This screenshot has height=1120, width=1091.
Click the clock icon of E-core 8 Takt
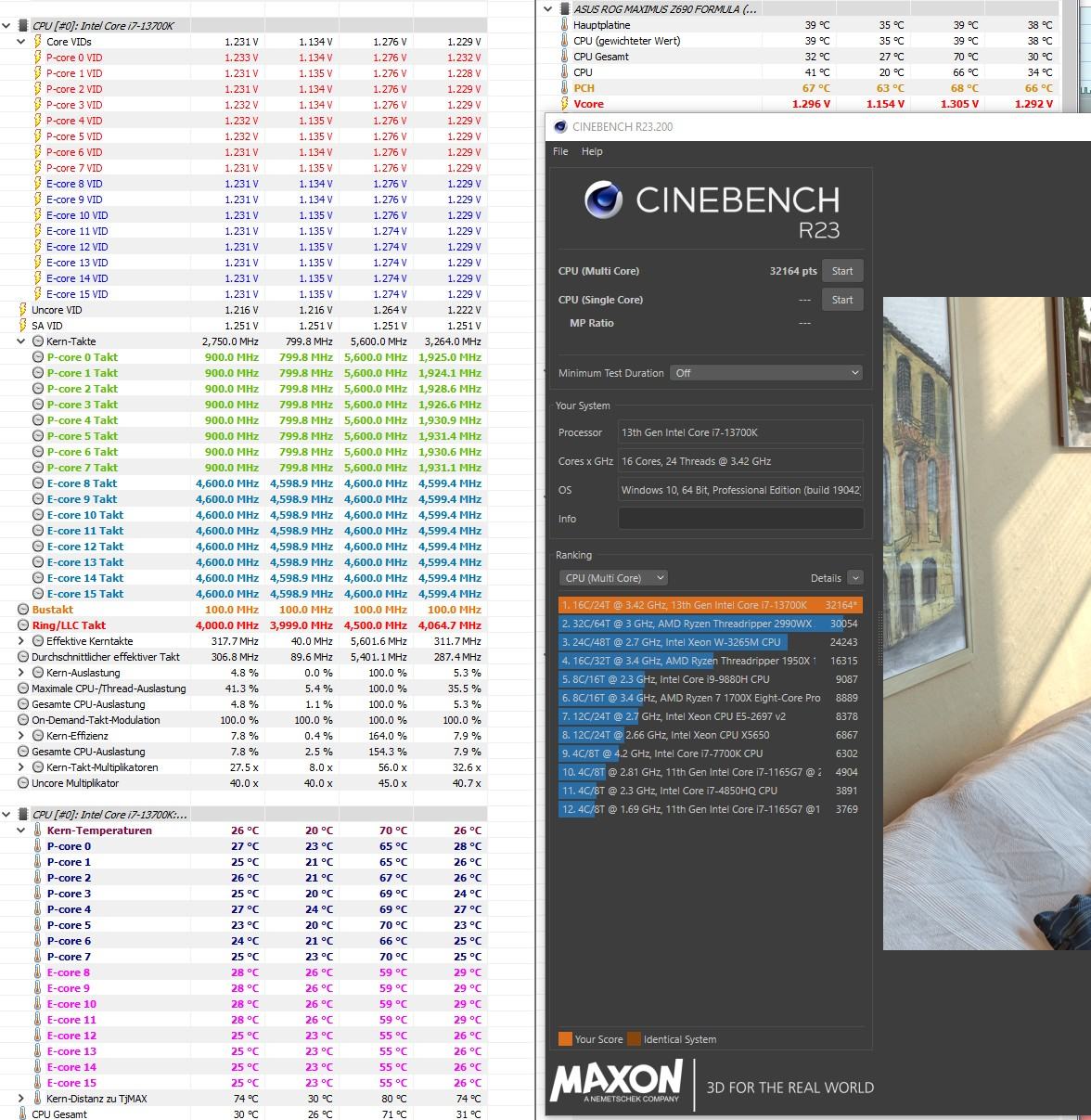click(x=38, y=483)
